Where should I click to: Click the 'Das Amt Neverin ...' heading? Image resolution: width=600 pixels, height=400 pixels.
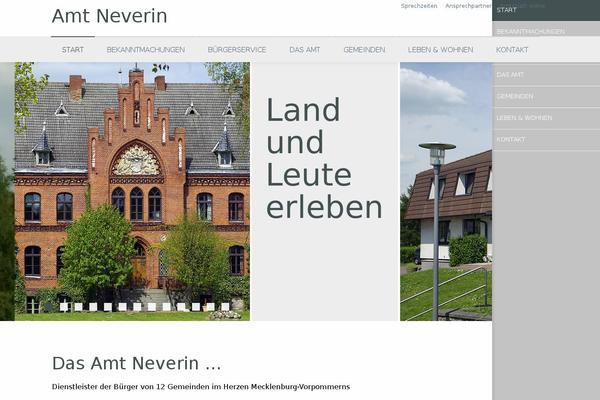coord(137,363)
